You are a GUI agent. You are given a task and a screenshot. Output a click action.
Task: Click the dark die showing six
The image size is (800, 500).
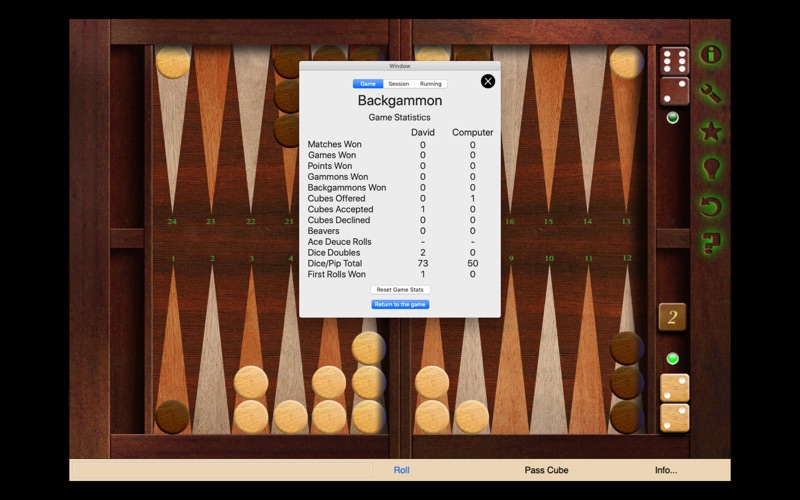pos(674,61)
